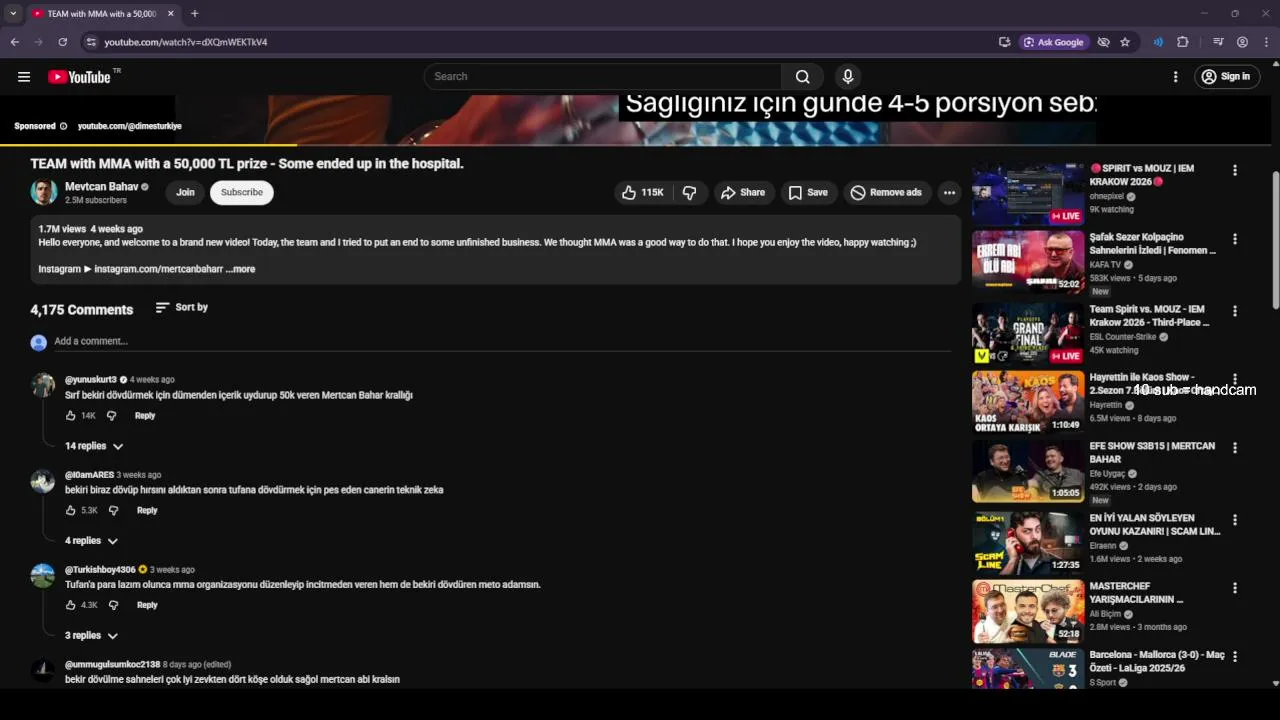
Task: Expand the description with ...more
Action: click(x=240, y=269)
